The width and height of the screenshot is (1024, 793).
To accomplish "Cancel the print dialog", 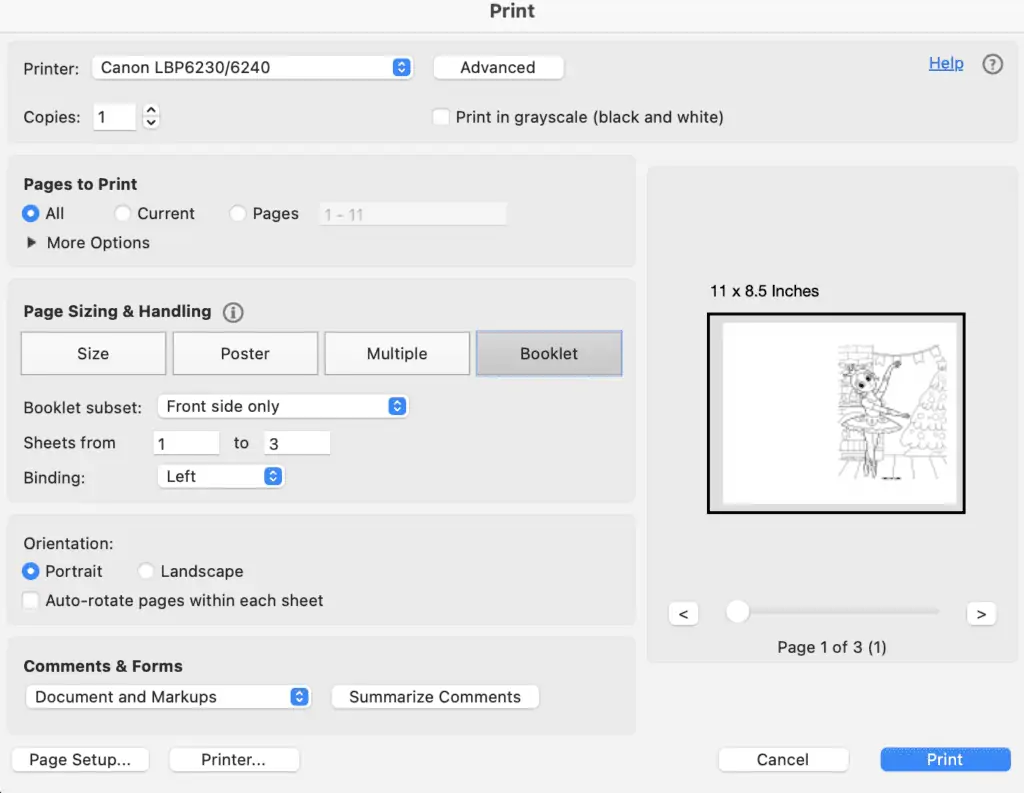I will (x=783, y=760).
